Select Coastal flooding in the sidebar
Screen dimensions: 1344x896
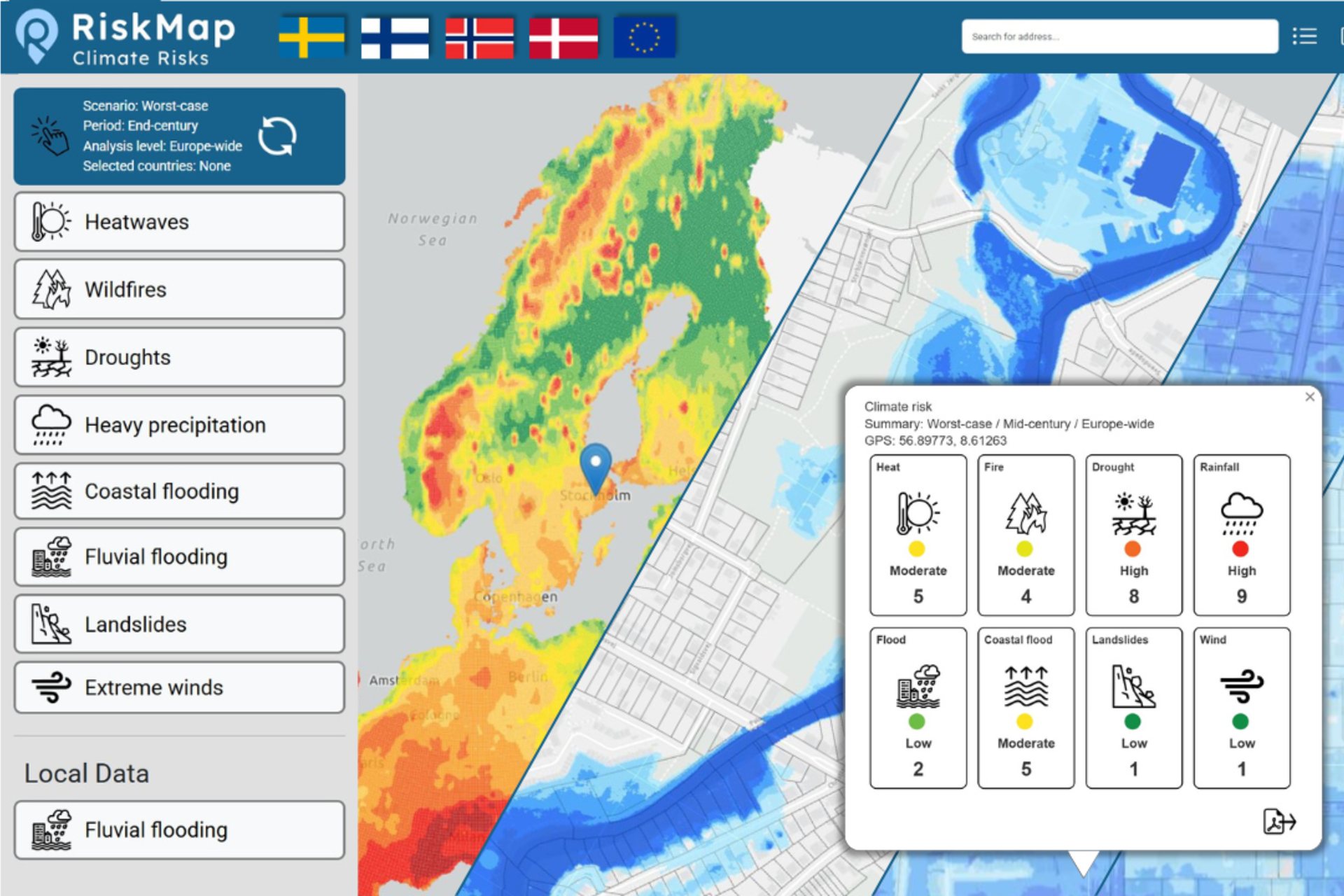(x=179, y=491)
